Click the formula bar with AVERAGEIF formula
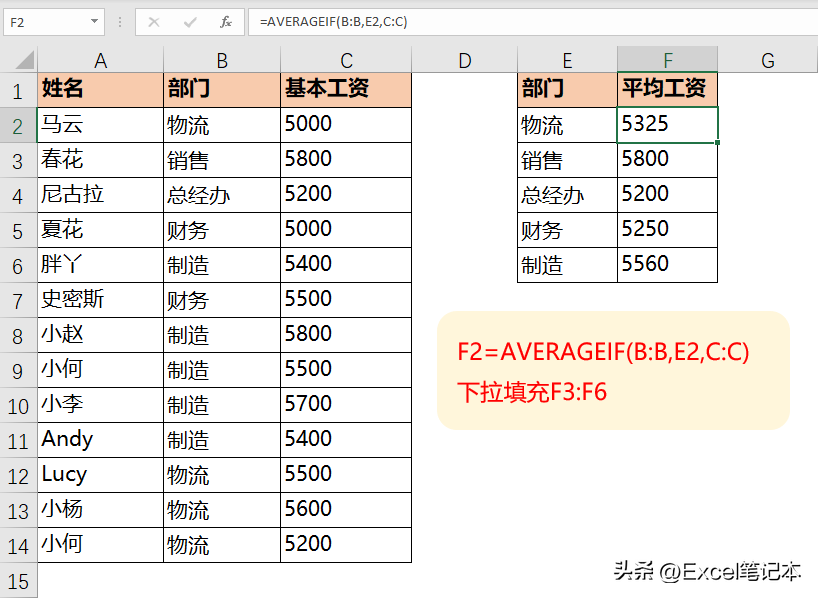 [533, 22]
